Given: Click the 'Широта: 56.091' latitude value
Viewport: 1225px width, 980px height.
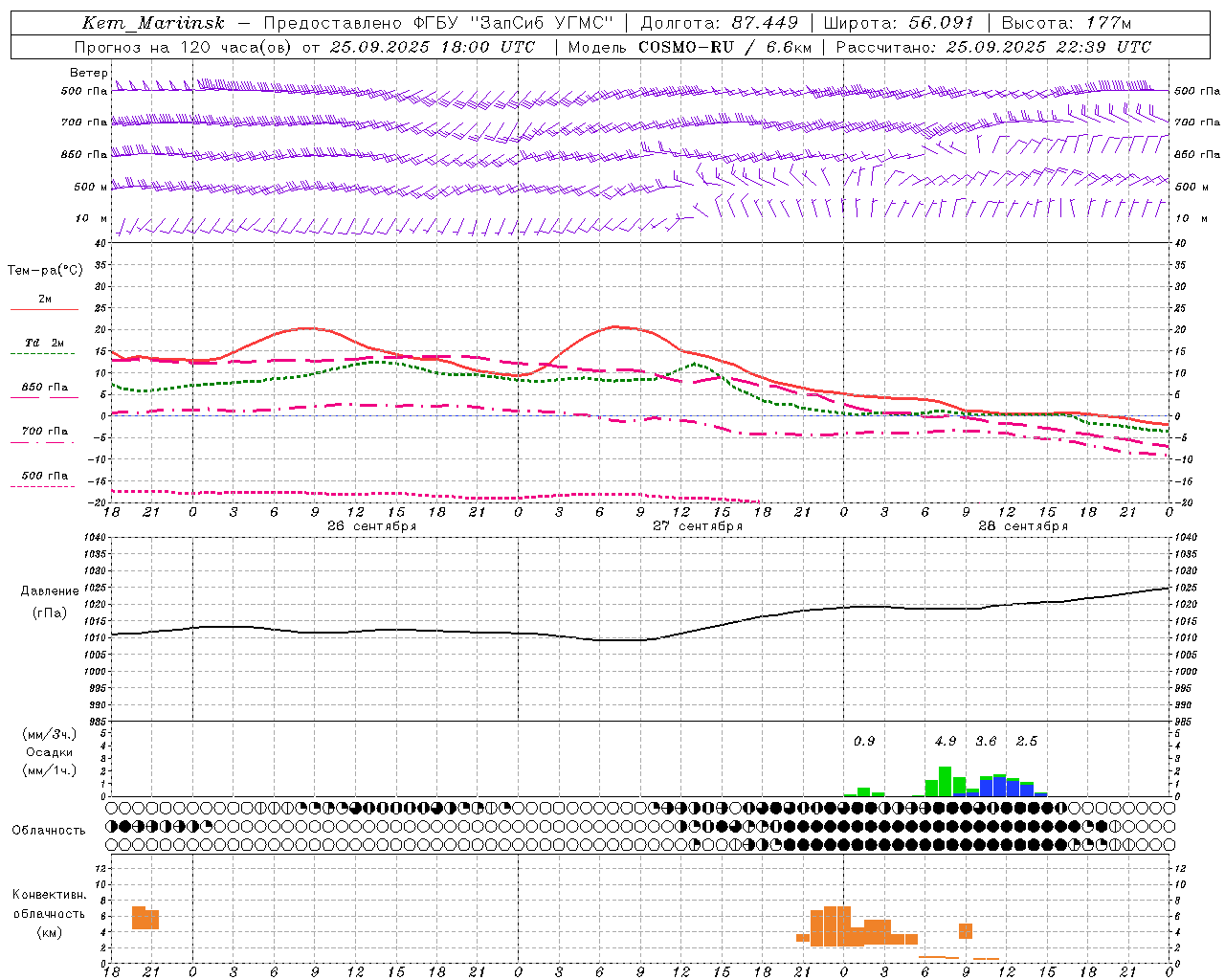Looking at the screenshot, I should coord(898,23).
